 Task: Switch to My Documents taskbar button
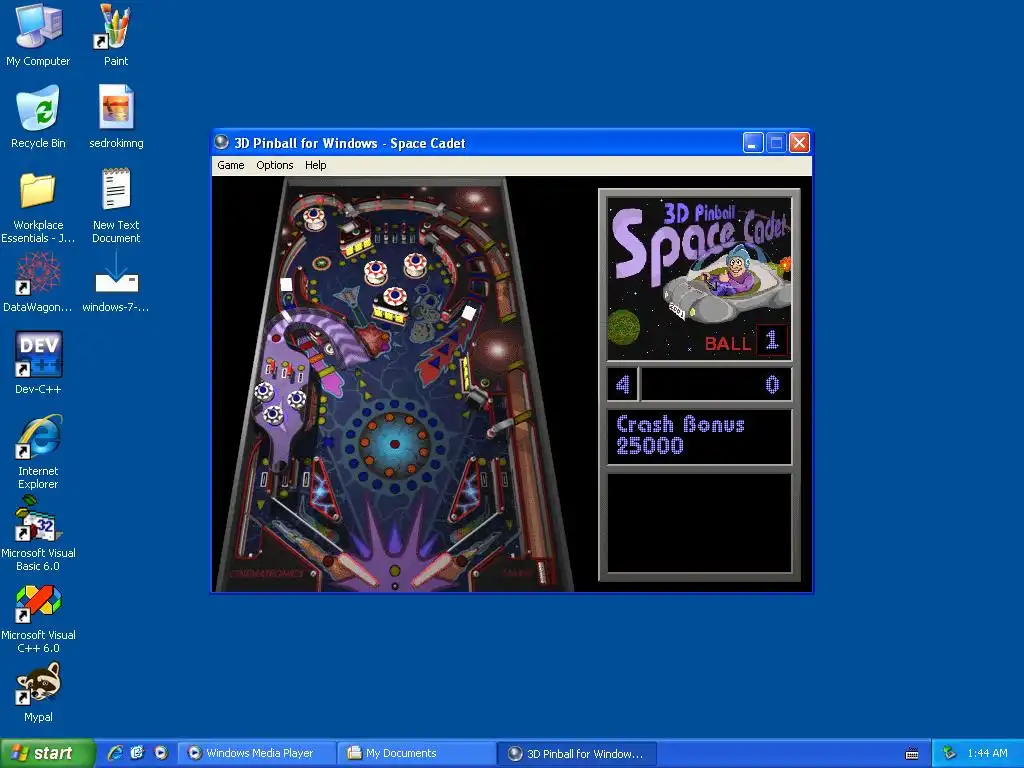(417, 753)
